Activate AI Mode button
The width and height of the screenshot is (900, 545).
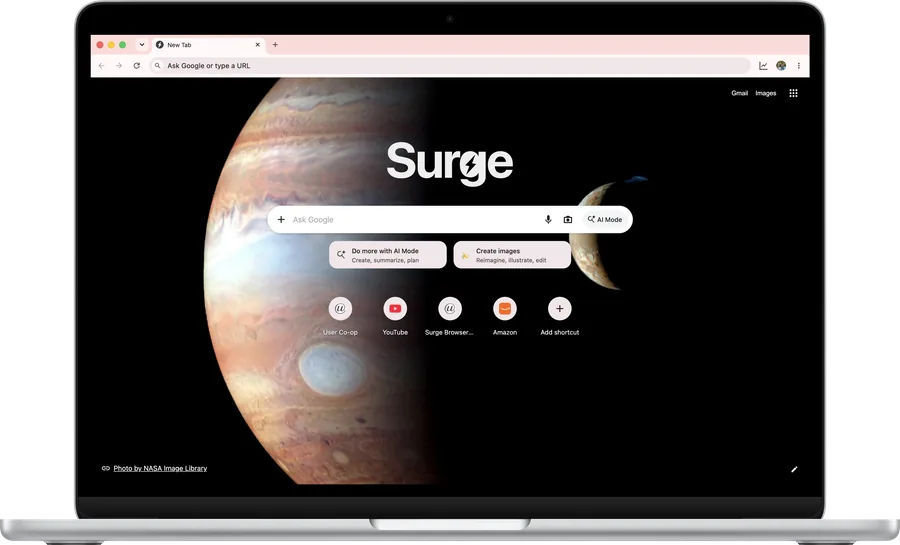(605, 220)
